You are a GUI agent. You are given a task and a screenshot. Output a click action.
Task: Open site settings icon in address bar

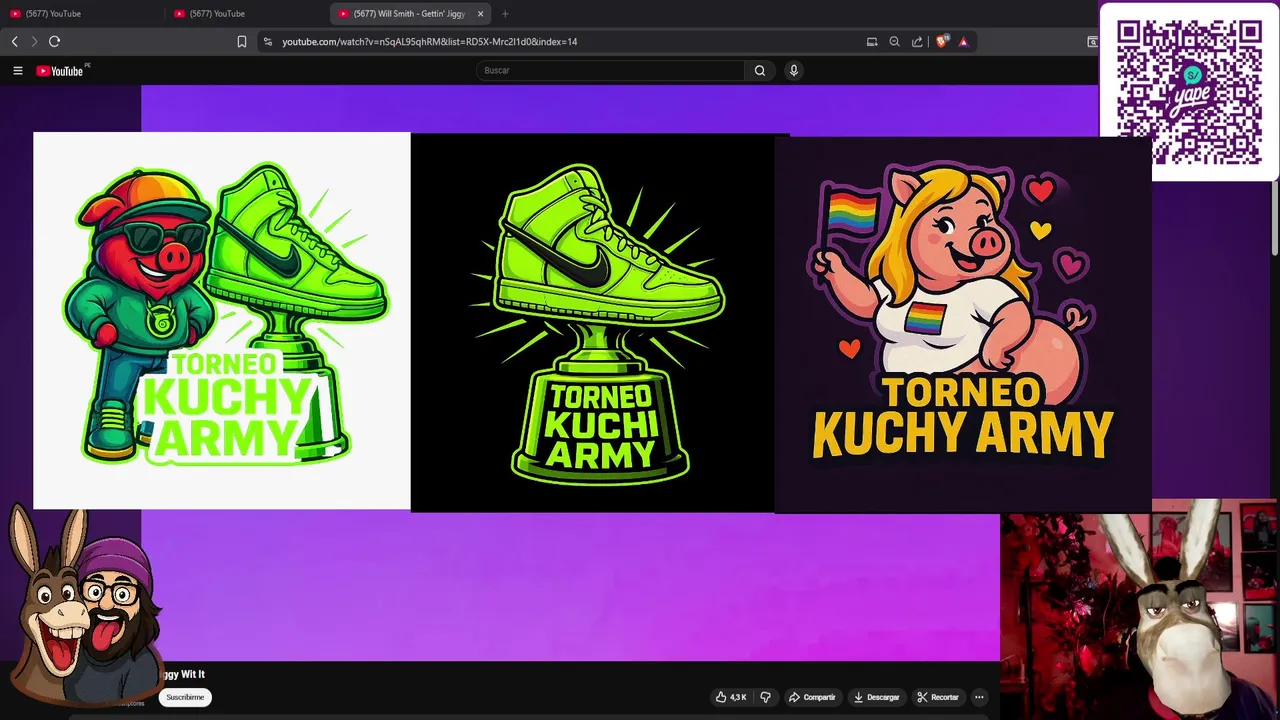[267, 41]
